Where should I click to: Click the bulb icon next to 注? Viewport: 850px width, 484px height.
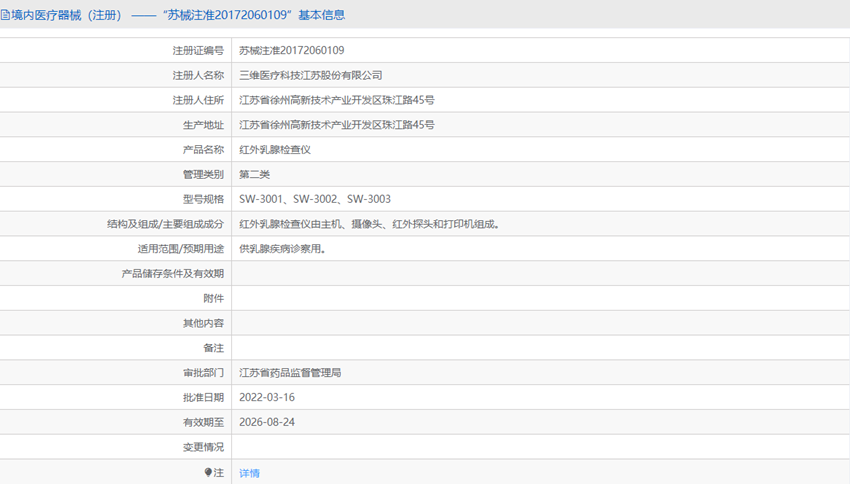[208, 472]
